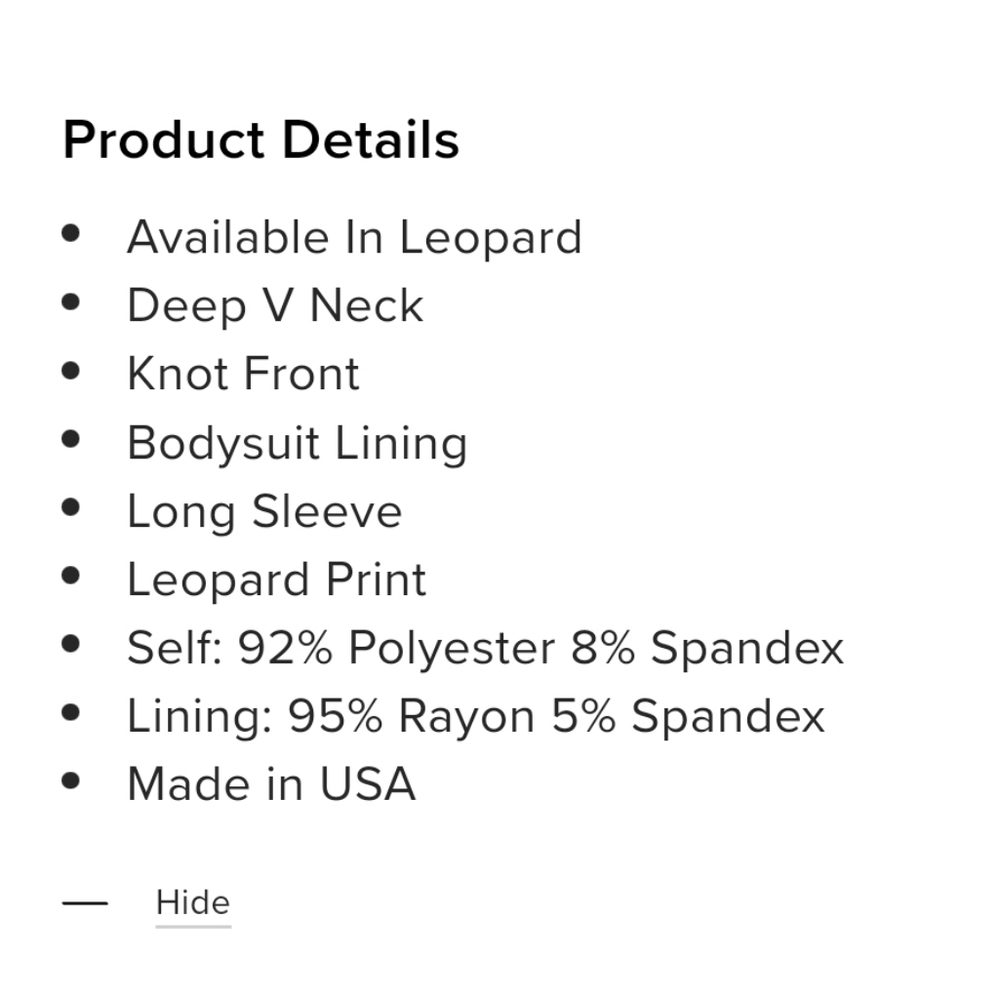
Task: Click the Leopard Print list item
Action: point(277,580)
